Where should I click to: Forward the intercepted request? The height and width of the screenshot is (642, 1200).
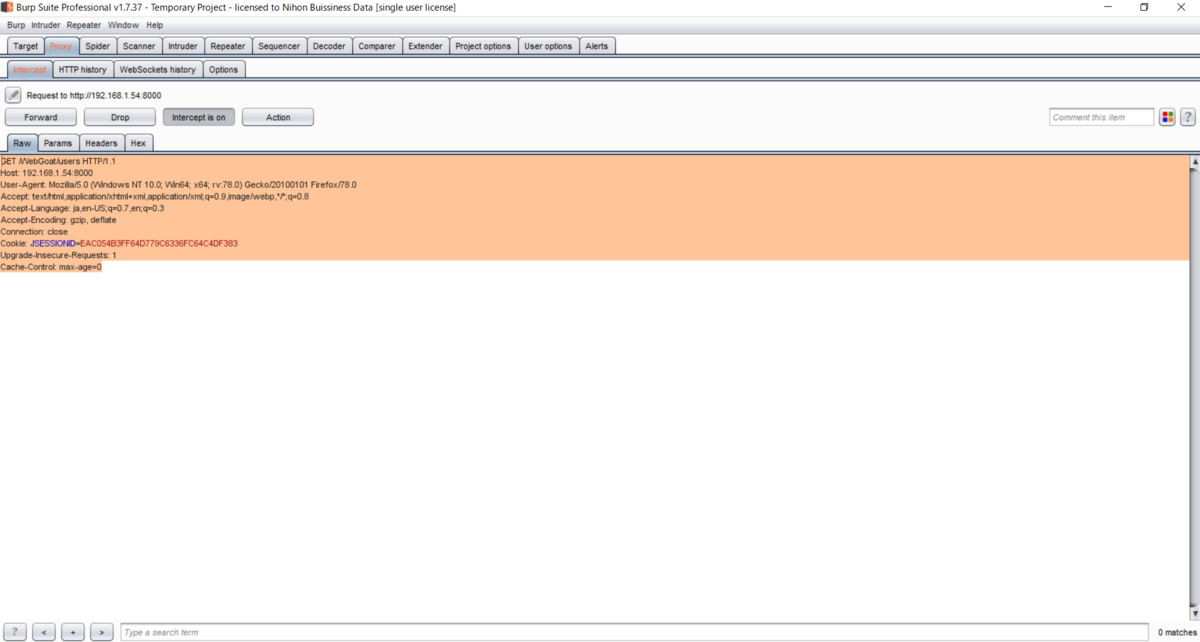pyautogui.click(x=41, y=117)
